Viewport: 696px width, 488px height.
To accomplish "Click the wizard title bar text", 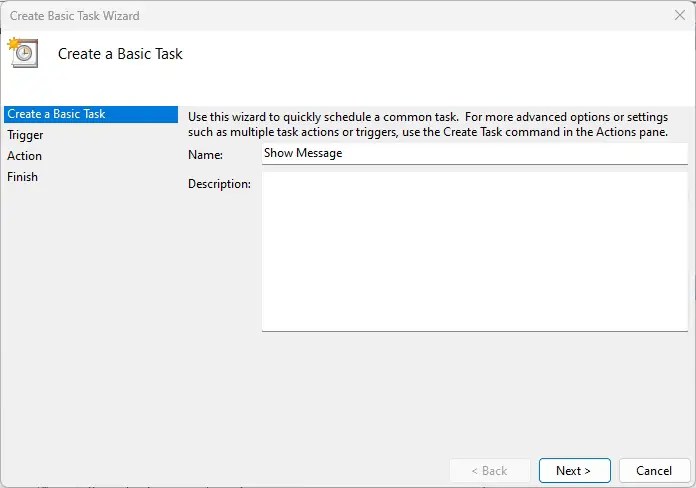I will click(x=75, y=16).
